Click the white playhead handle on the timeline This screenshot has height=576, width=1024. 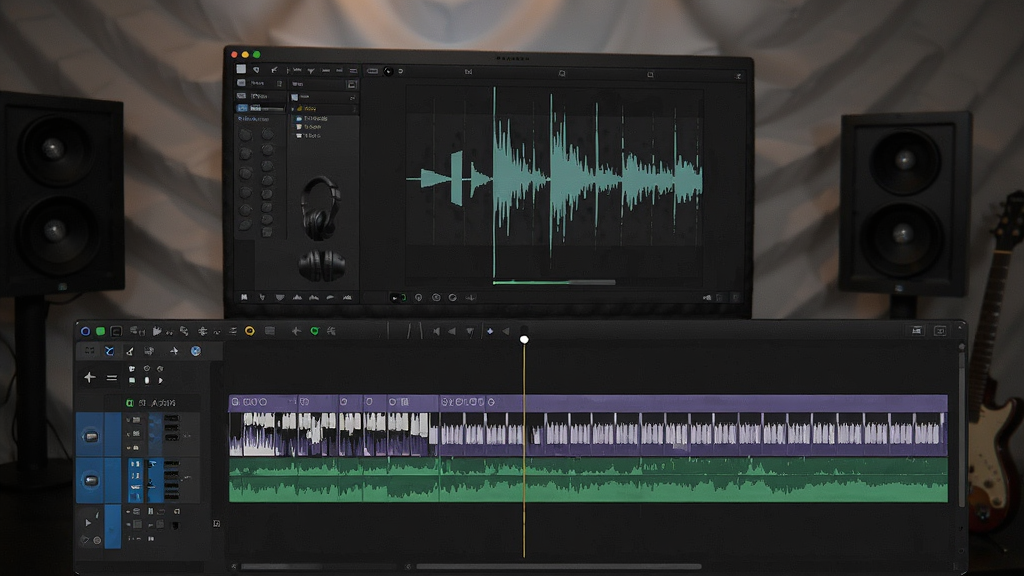pyautogui.click(x=524, y=340)
